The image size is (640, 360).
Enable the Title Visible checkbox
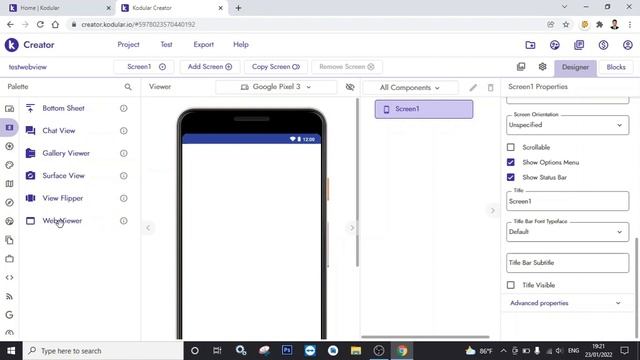click(511, 285)
